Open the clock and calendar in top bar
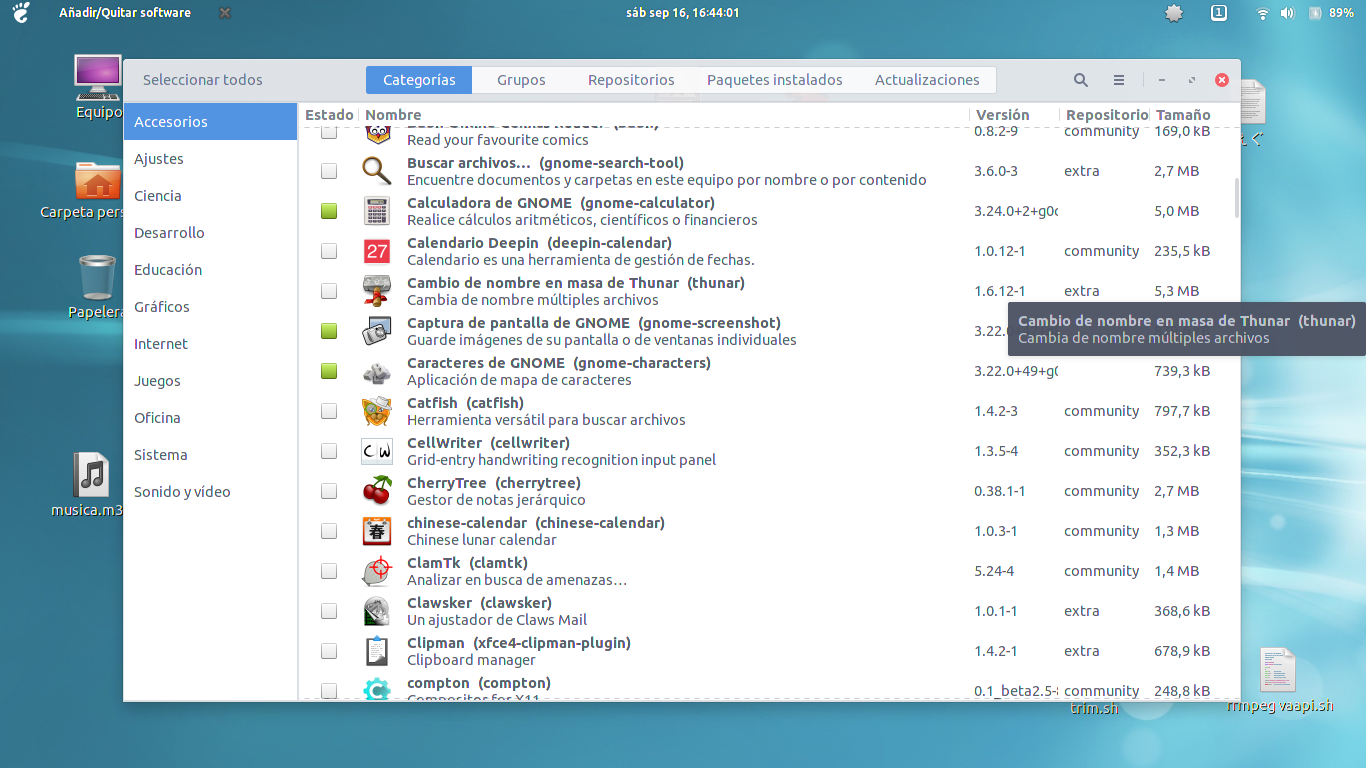This screenshot has width=1366, height=768. (x=682, y=13)
